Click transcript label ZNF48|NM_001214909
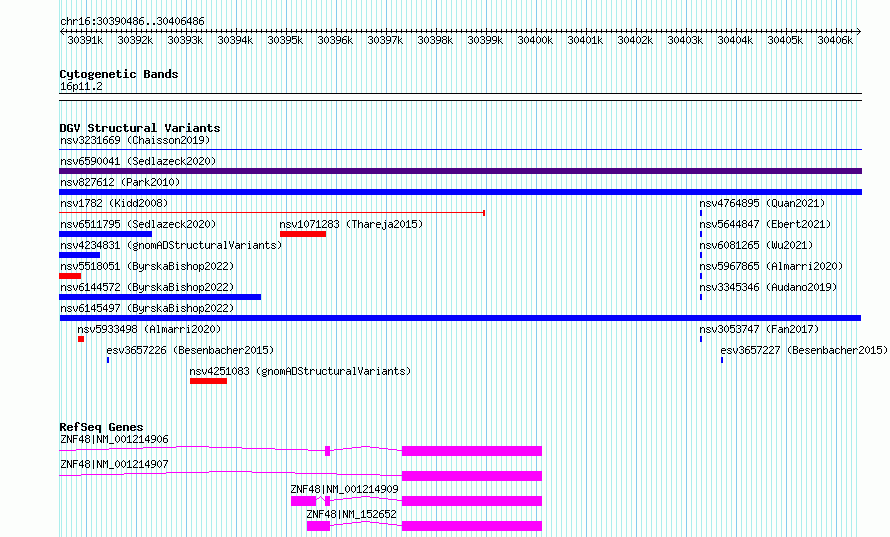 coord(345,489)
